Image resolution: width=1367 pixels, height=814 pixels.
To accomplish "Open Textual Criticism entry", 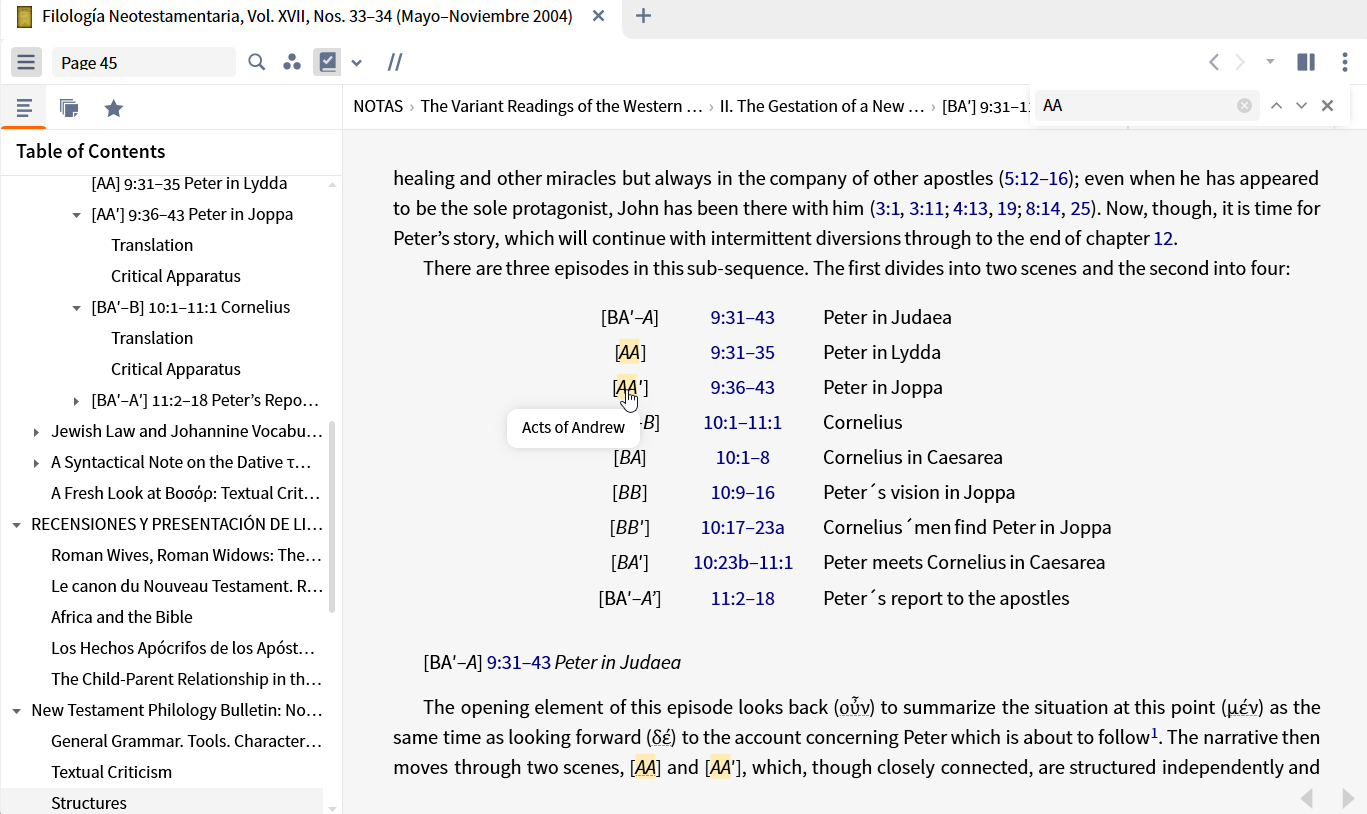I will coord(112,772).
